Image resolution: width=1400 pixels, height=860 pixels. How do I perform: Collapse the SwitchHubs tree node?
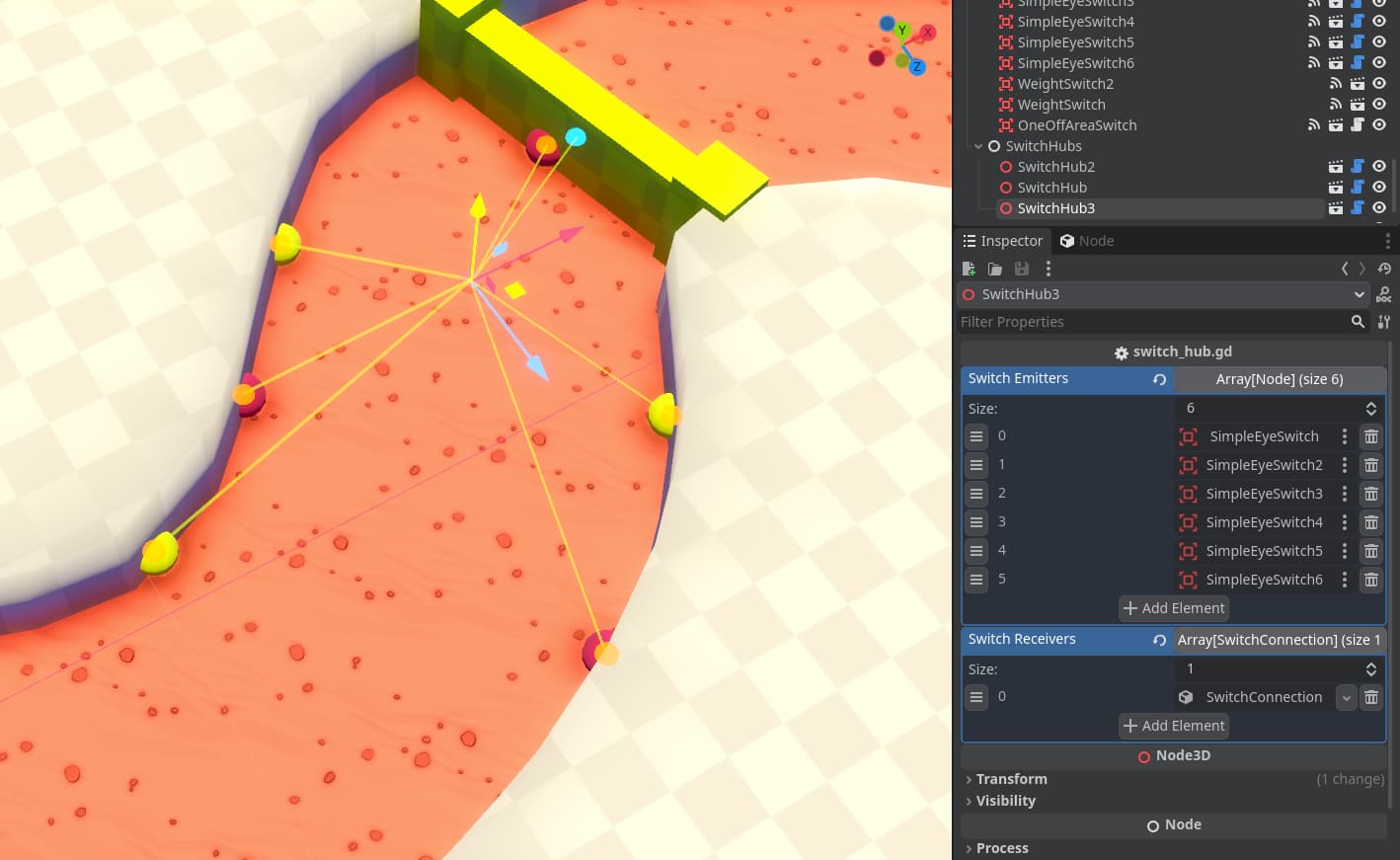tap(978, 146)
